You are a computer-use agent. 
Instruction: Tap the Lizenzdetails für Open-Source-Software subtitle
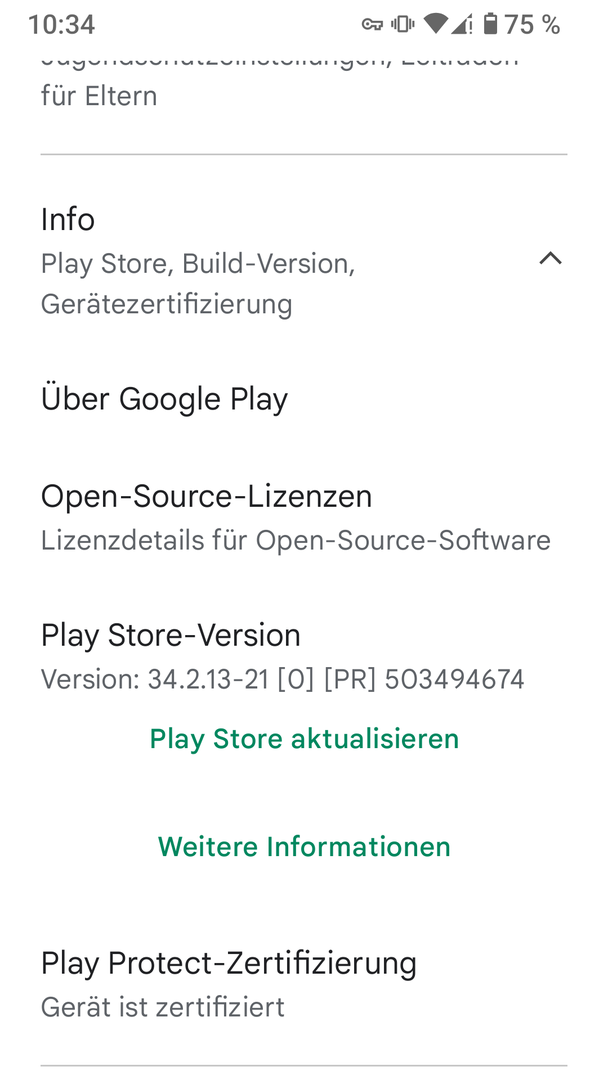click(295, 541)
